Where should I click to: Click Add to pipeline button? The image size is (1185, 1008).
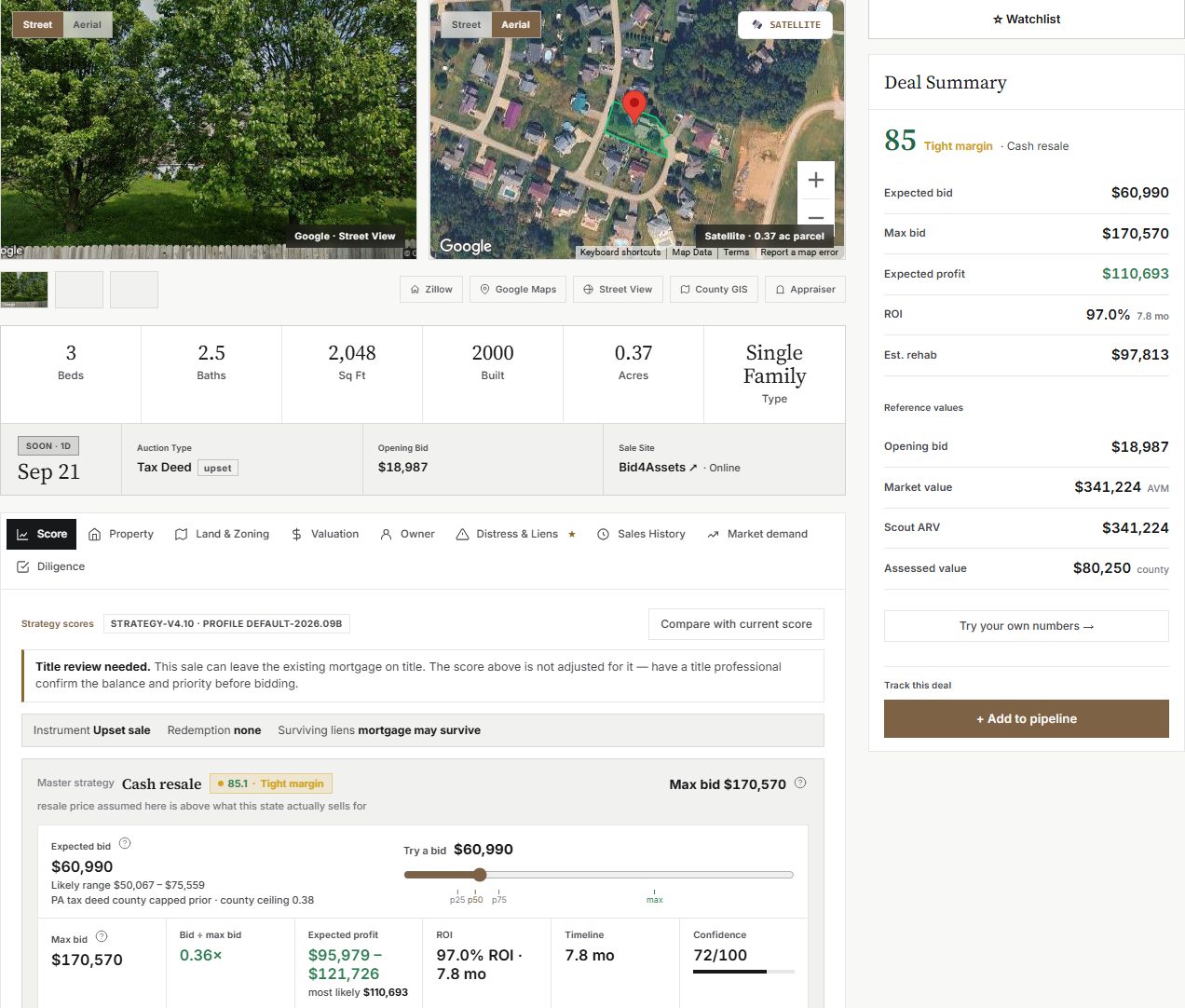point(1027,718)
